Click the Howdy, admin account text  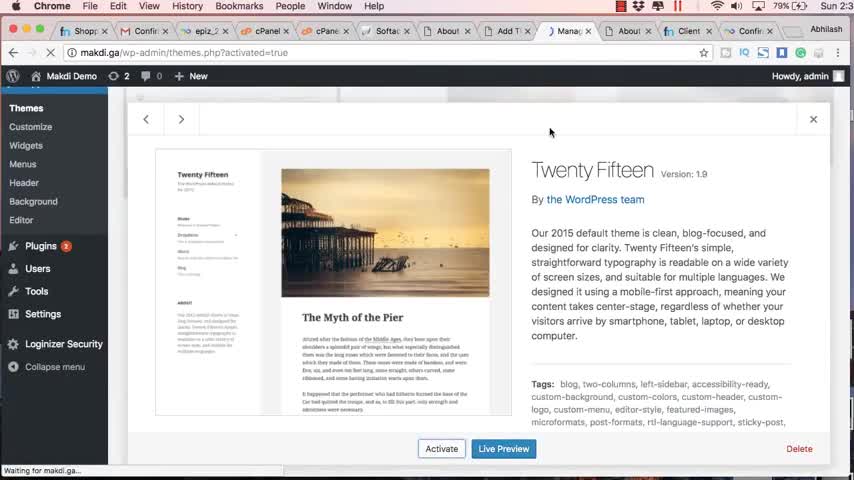click(x=800, y=76)
